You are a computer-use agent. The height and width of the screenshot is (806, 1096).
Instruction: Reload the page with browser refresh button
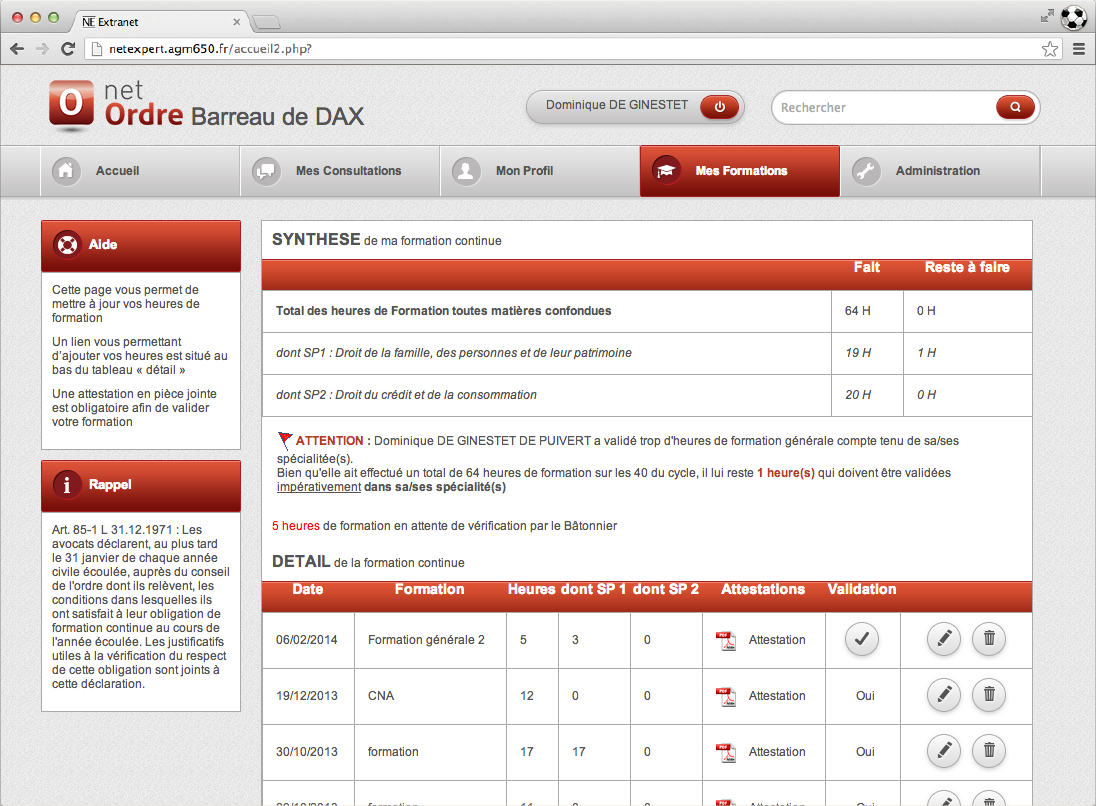(x=68, y=48)
